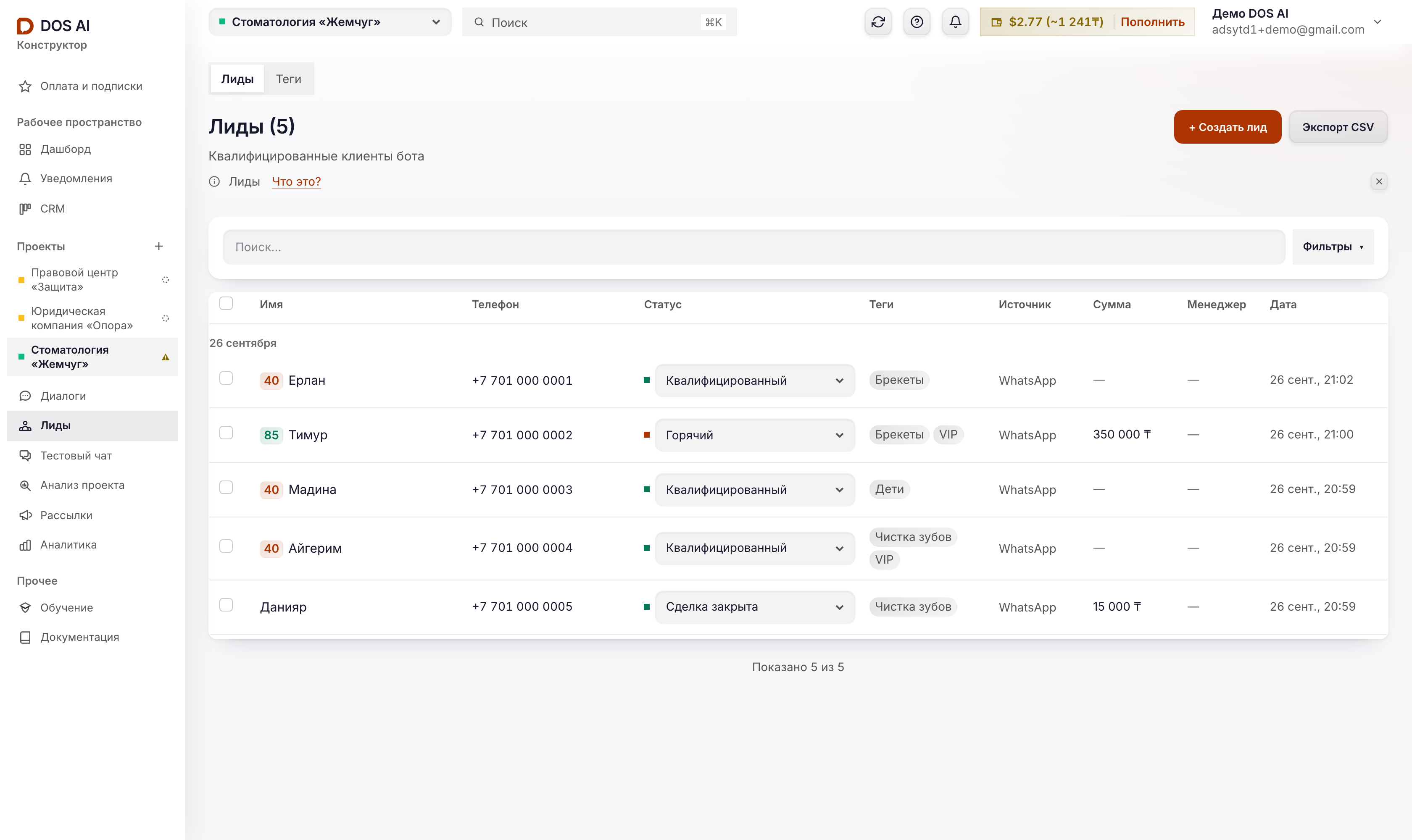This screenshot has height=840, width=1412.
Task: Click the refresh icon in top bar
Action: pyautogui.click(x=878, y=22)
